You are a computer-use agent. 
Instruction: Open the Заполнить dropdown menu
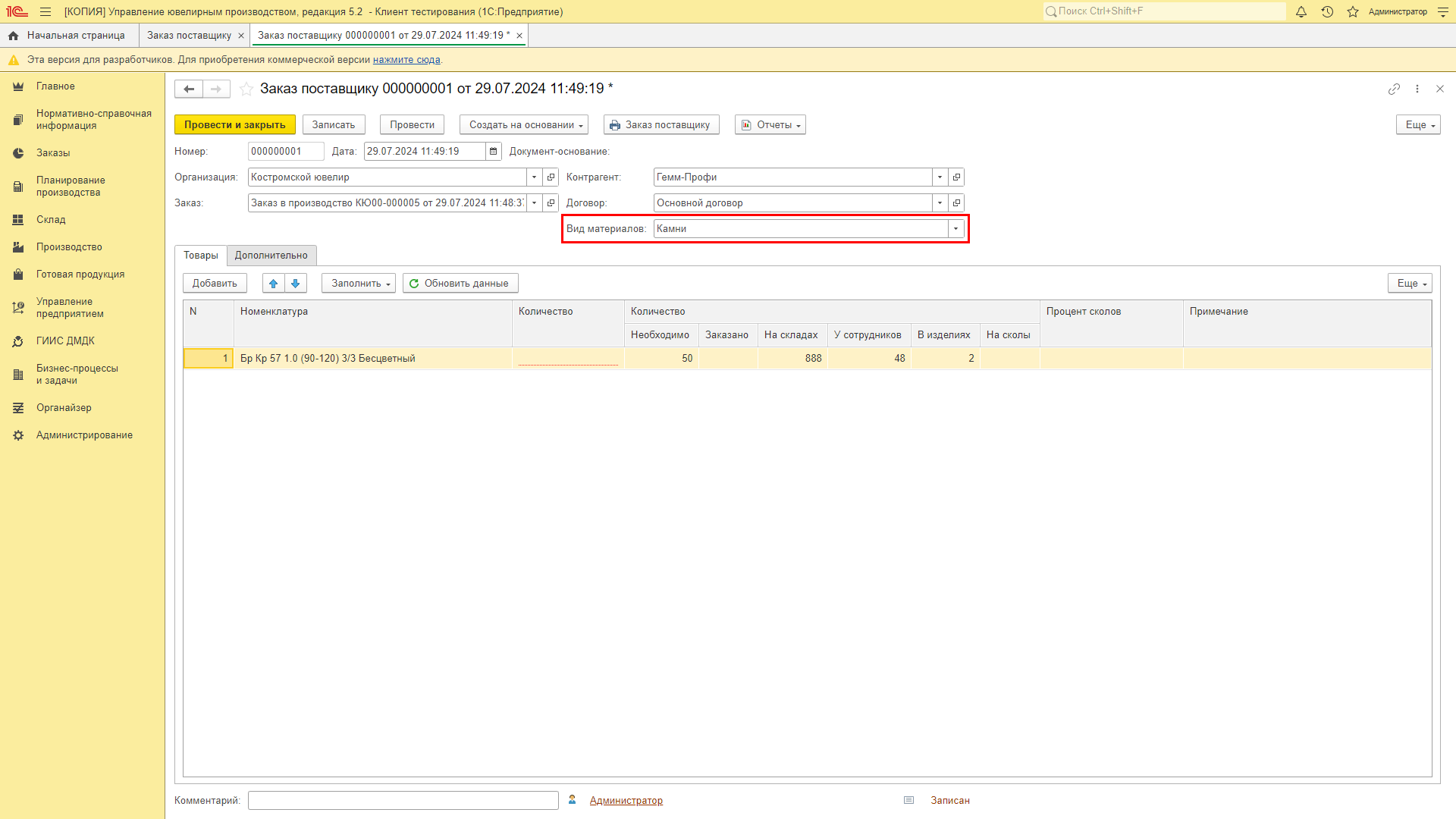click(359, 283)
